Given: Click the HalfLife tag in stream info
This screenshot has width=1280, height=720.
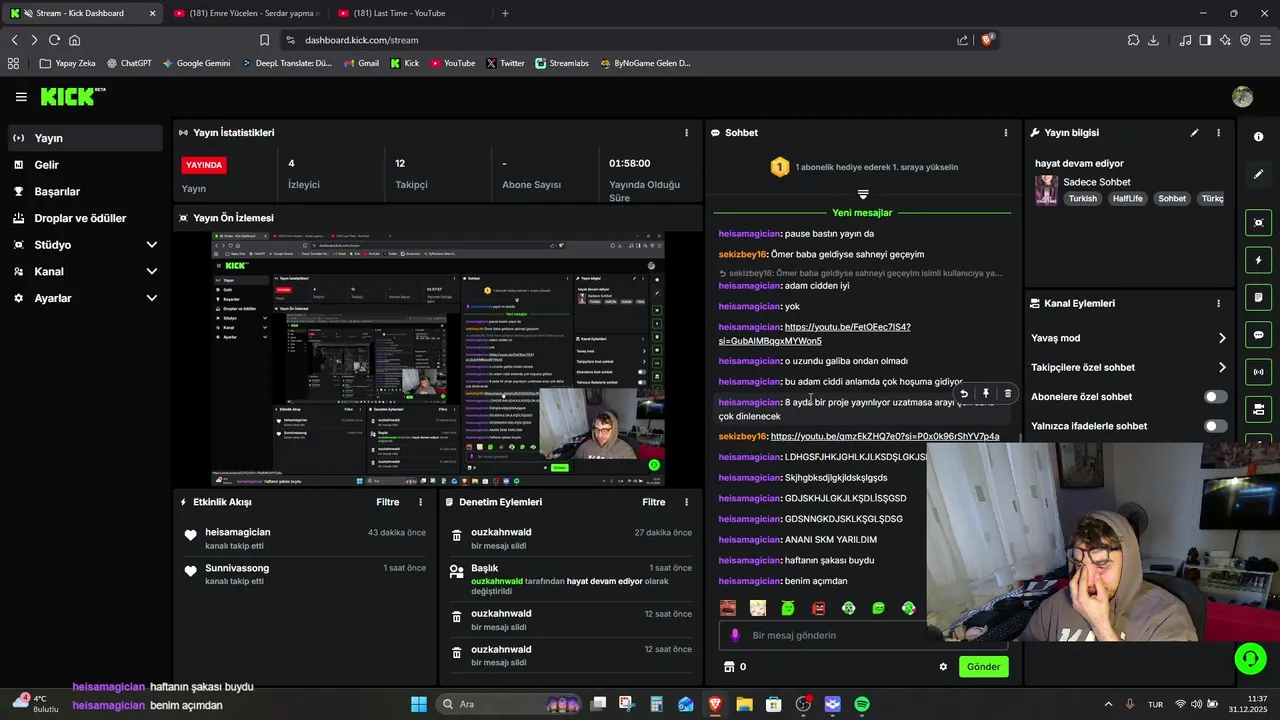Looking at the screenshot, I should (x=1128, y=198).
